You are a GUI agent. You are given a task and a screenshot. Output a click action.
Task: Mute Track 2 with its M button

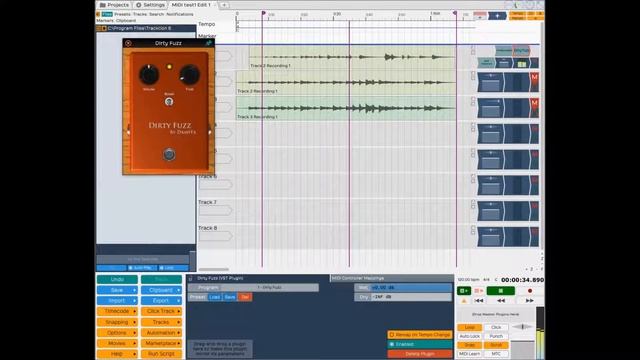(534, 78)
